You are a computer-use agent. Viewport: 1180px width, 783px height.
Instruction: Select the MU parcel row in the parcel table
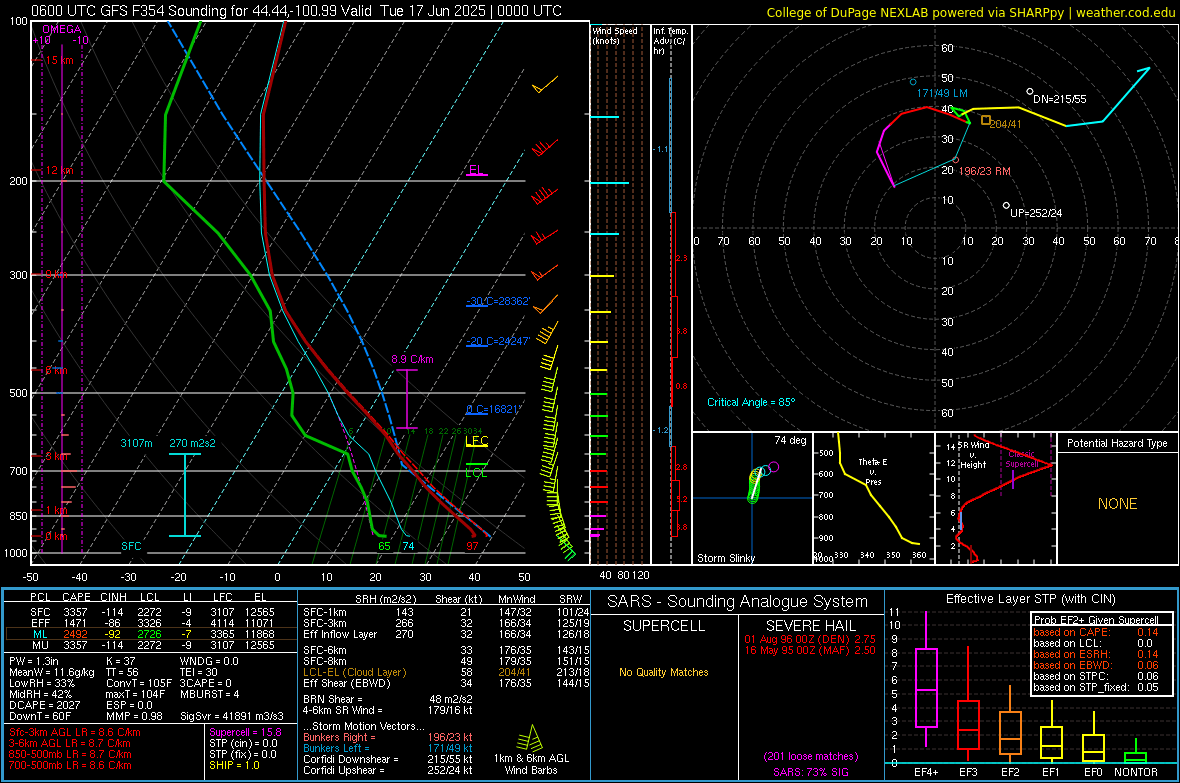tap(150, 645)
